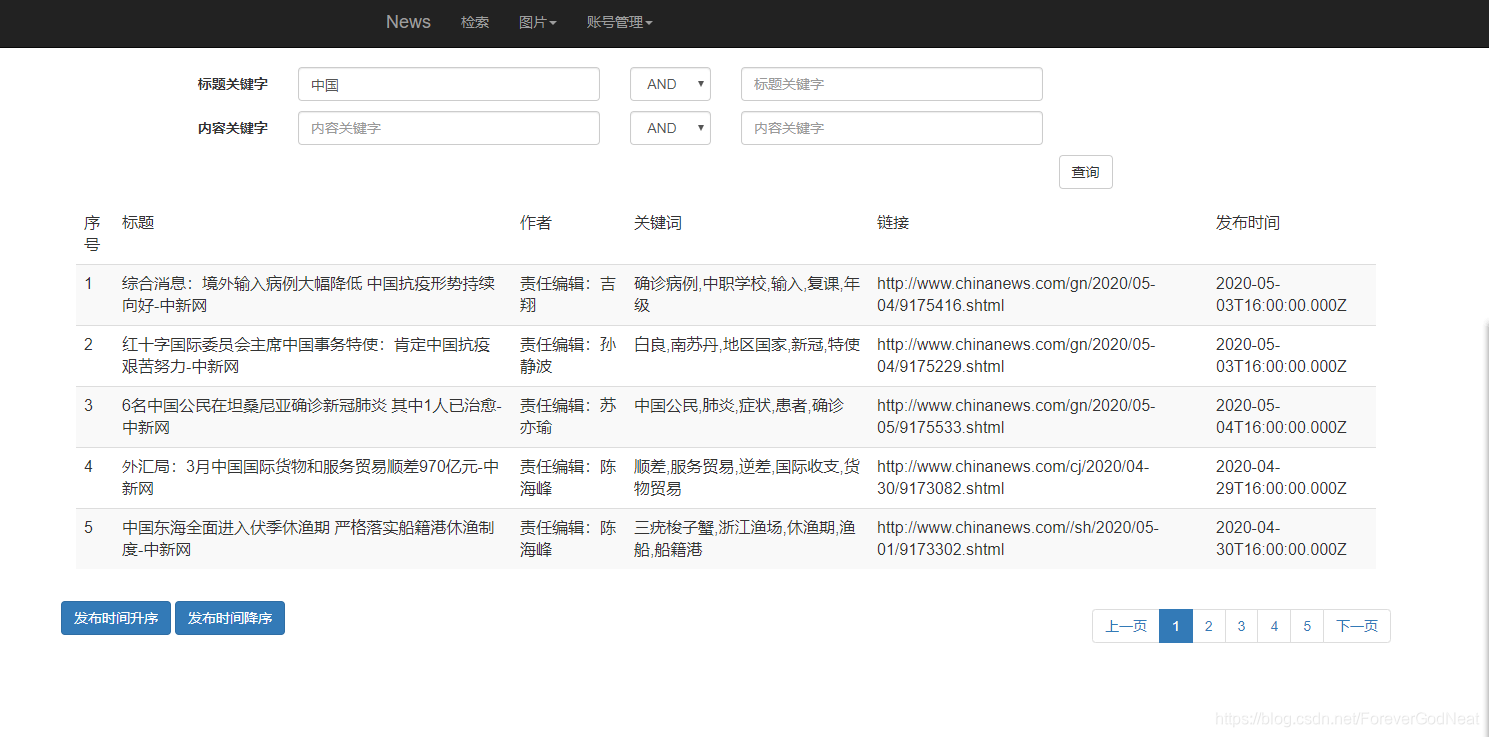Focus the second 内容关键字 input field
Image resolution: width=1489 pixels, height=737 pixels.
[x=892, y=128]
